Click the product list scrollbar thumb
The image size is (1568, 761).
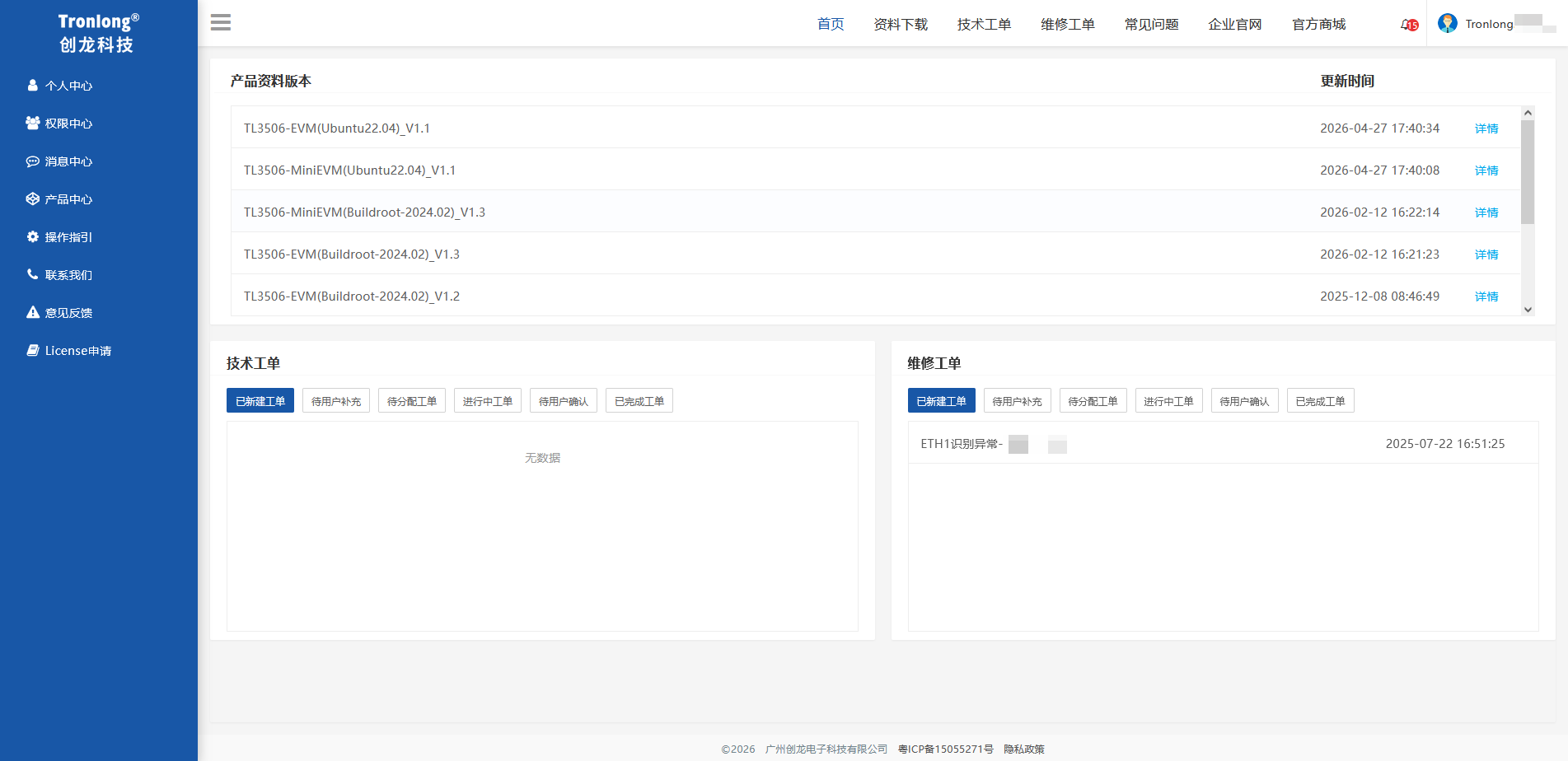pyautogui.click(x=1528, y=172)
